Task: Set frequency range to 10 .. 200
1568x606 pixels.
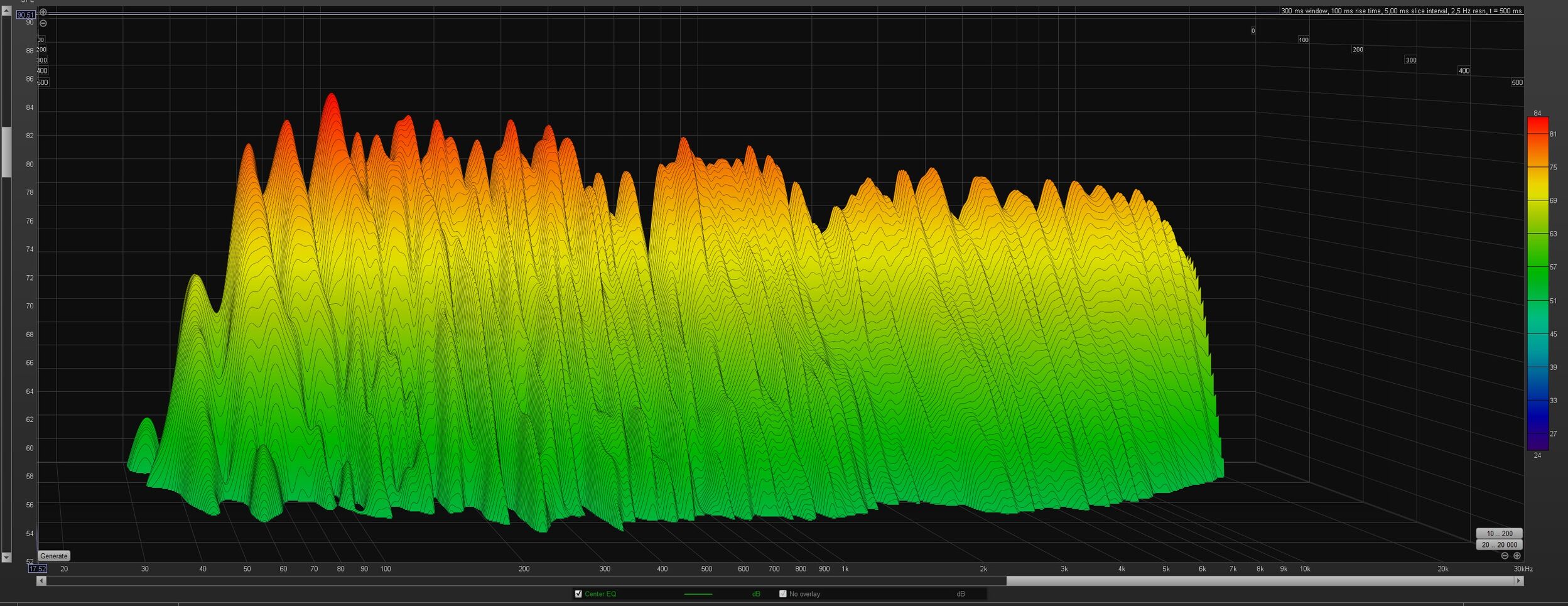Action: [x=1499, y=533]
